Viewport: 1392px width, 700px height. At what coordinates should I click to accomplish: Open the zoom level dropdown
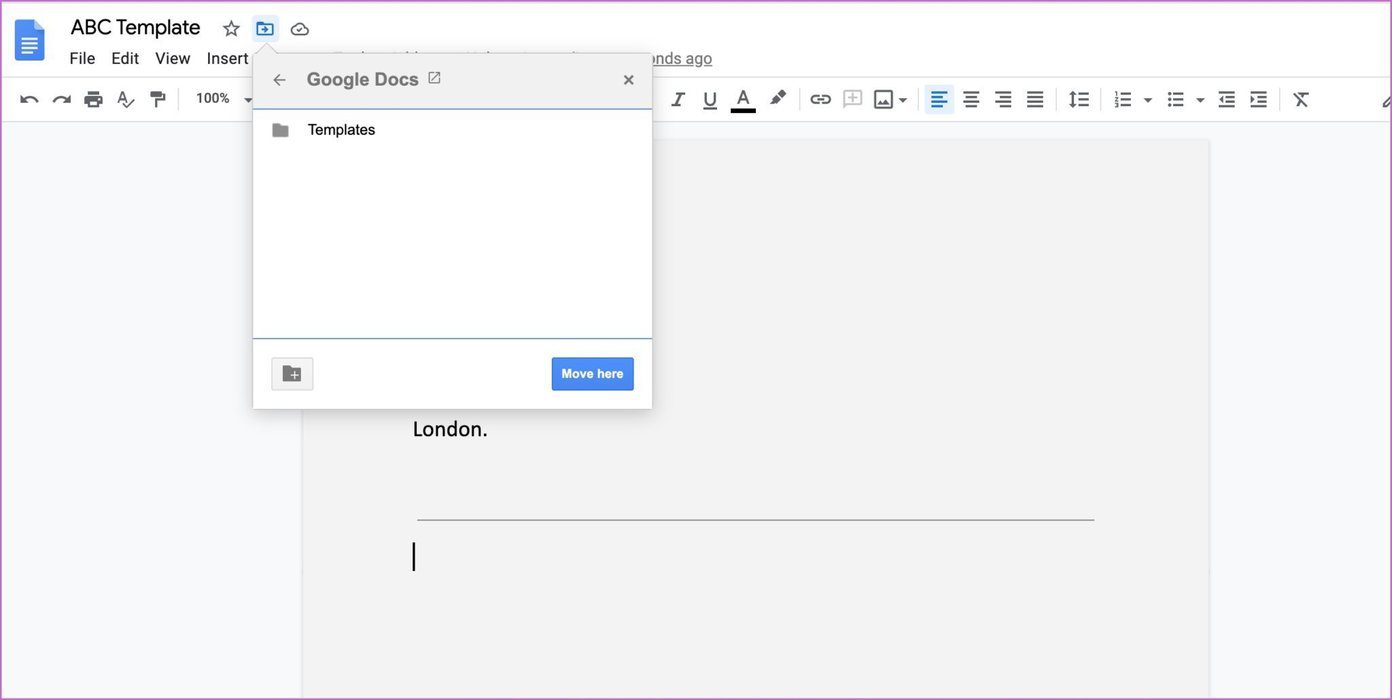(x=224, y=99)
